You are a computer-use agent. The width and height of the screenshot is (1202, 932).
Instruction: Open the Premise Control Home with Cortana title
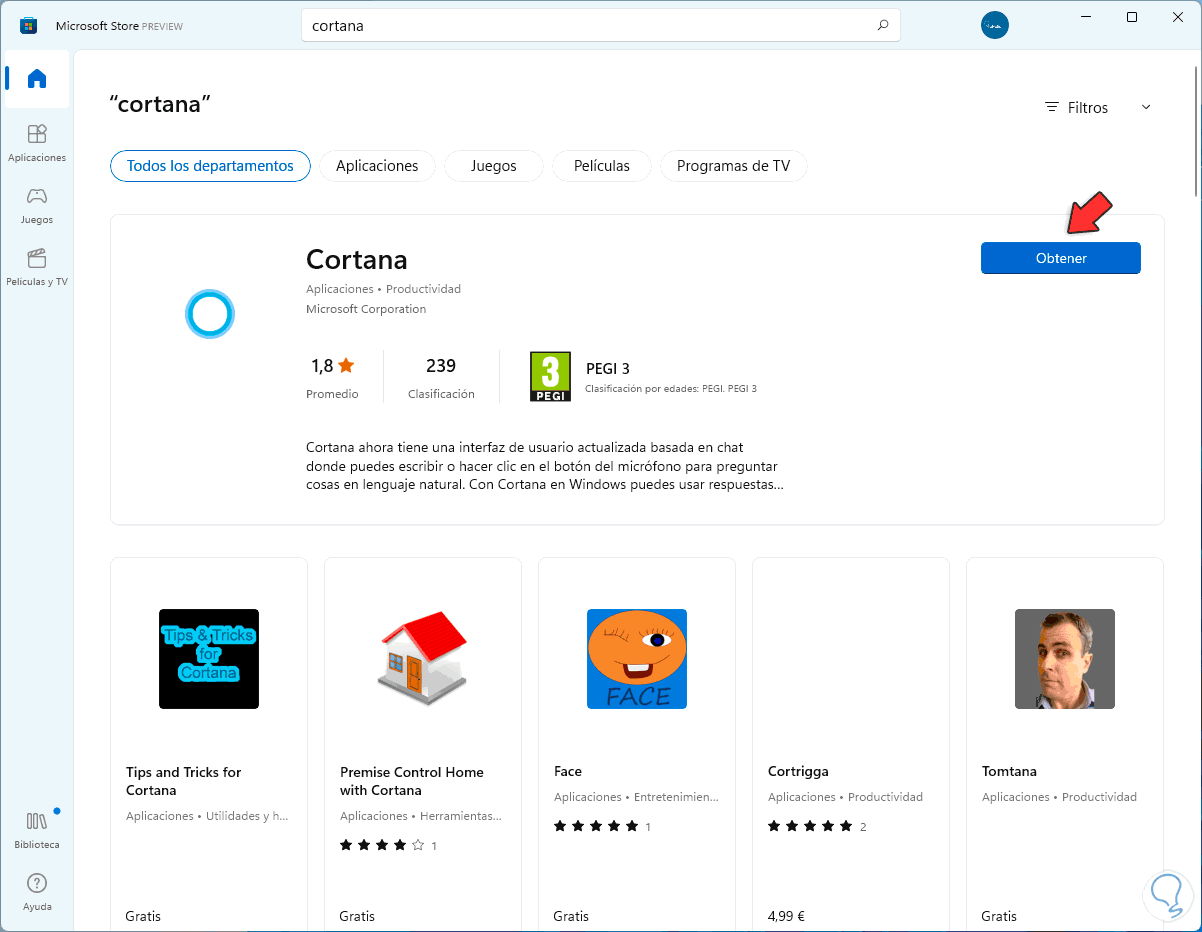point(412,781)
